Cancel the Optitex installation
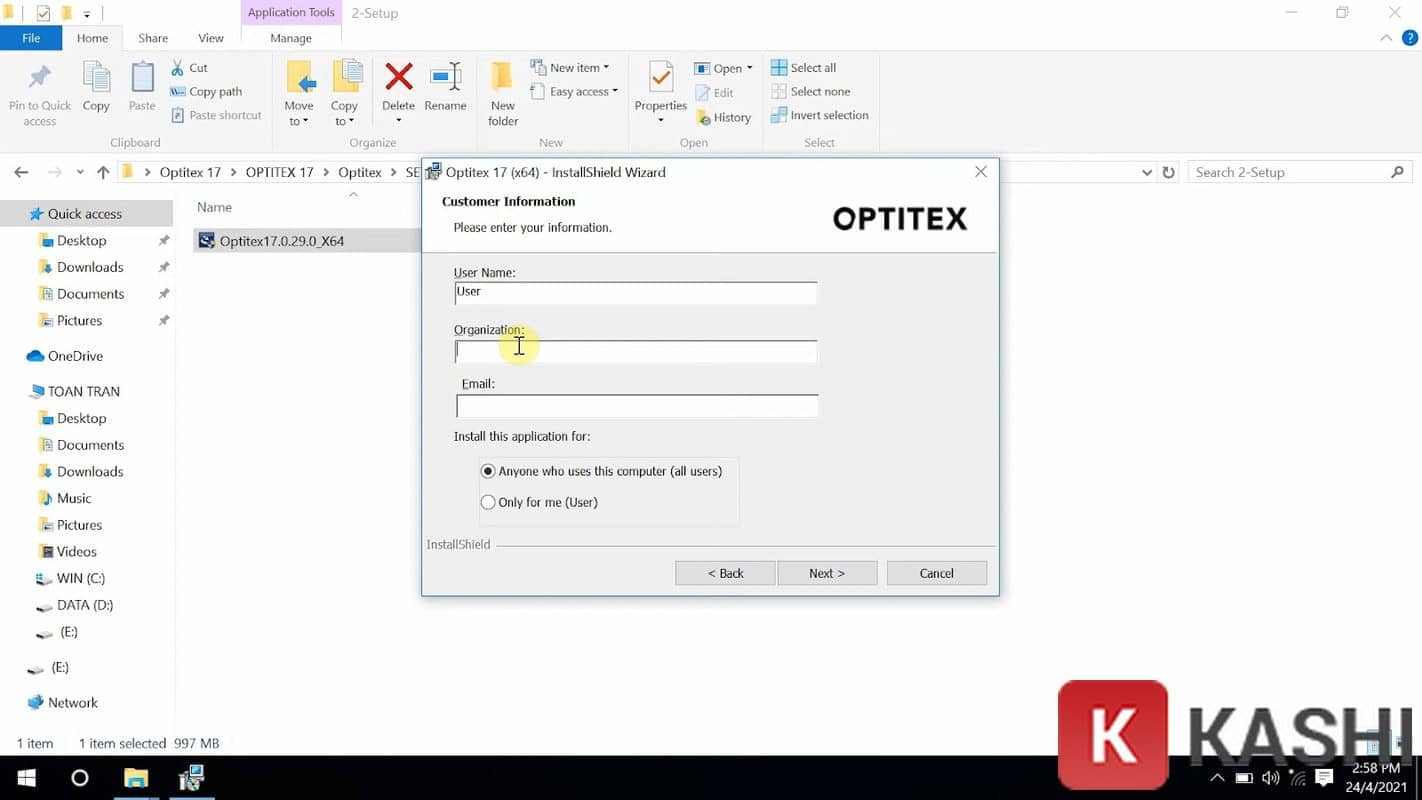This screenshot has width=1422, height=800. coord(935,572)
